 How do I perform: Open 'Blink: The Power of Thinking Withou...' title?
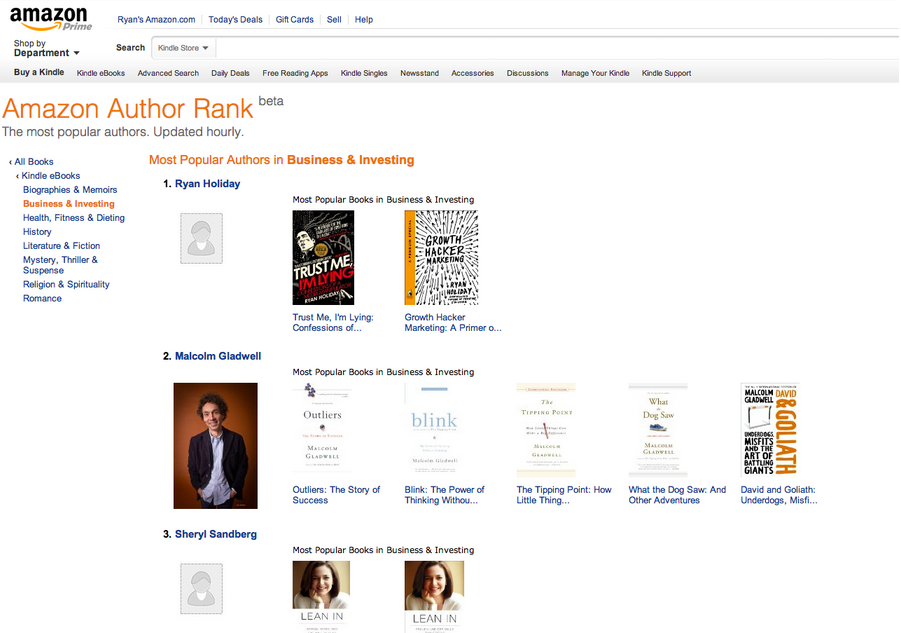[444, 495]
